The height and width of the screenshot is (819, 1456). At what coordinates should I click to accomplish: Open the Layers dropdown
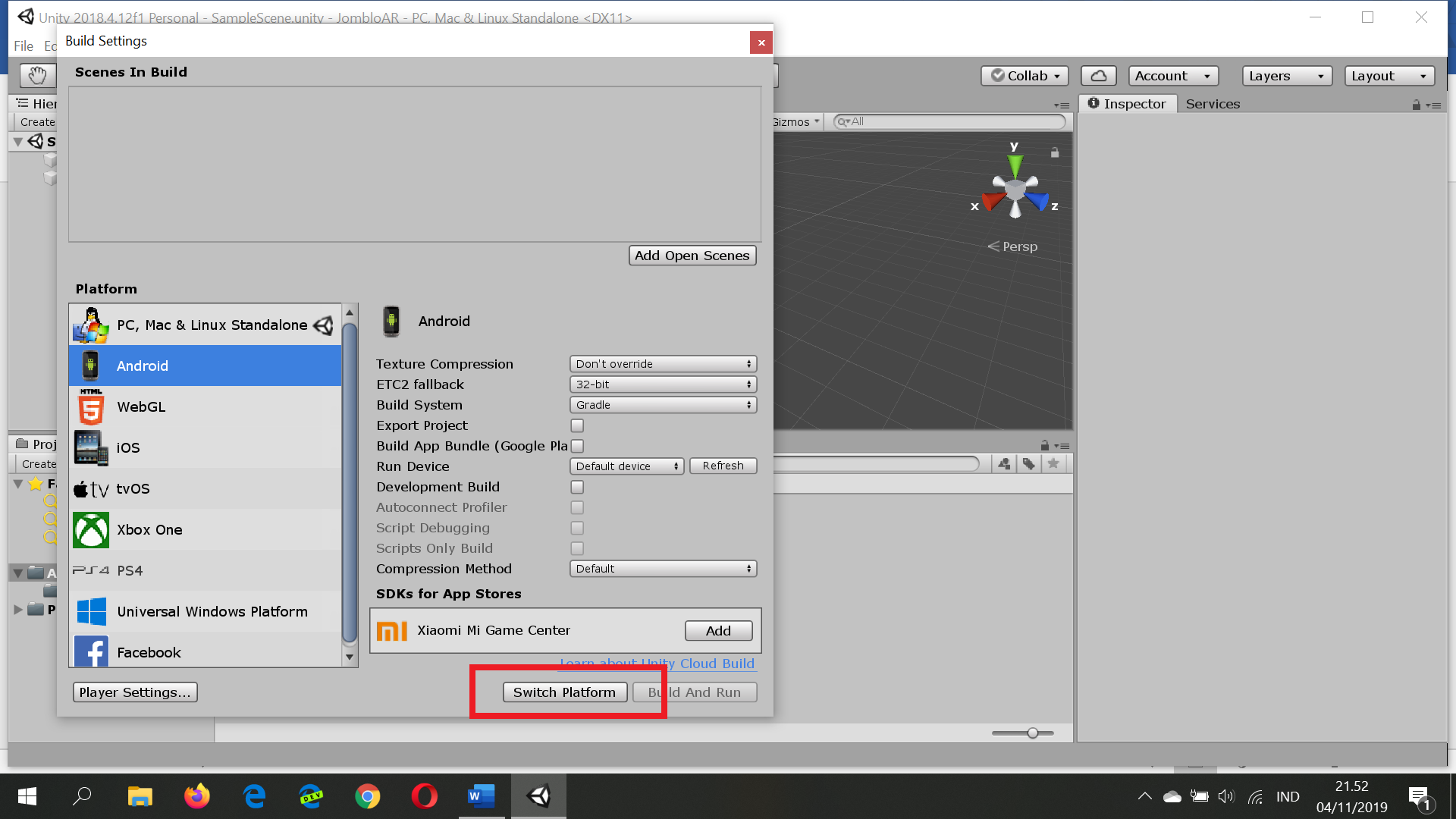point(1286,76)
